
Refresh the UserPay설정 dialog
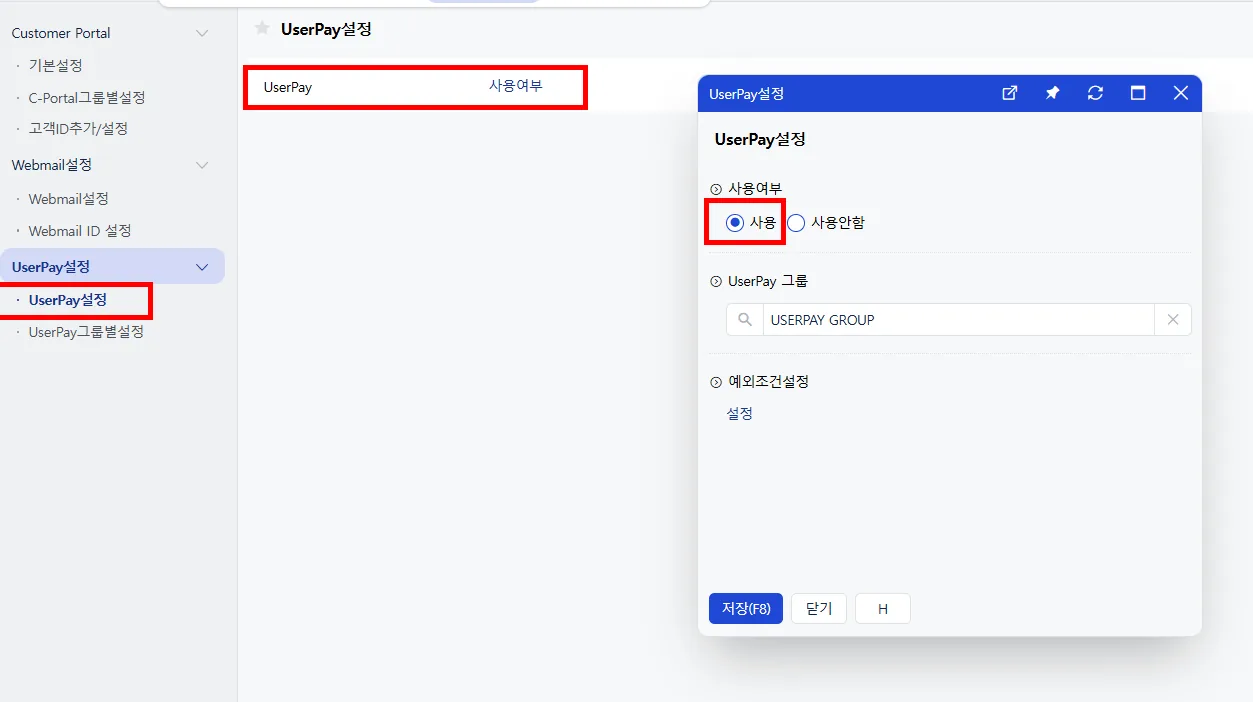tap(1095, 93)
